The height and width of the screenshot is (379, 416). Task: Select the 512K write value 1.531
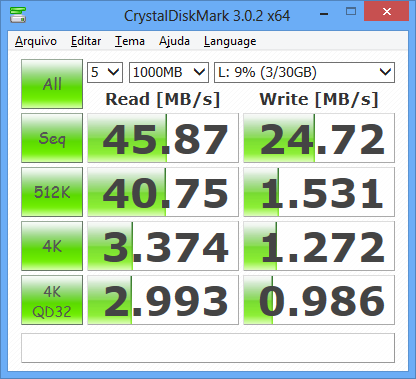coord(319,192)
